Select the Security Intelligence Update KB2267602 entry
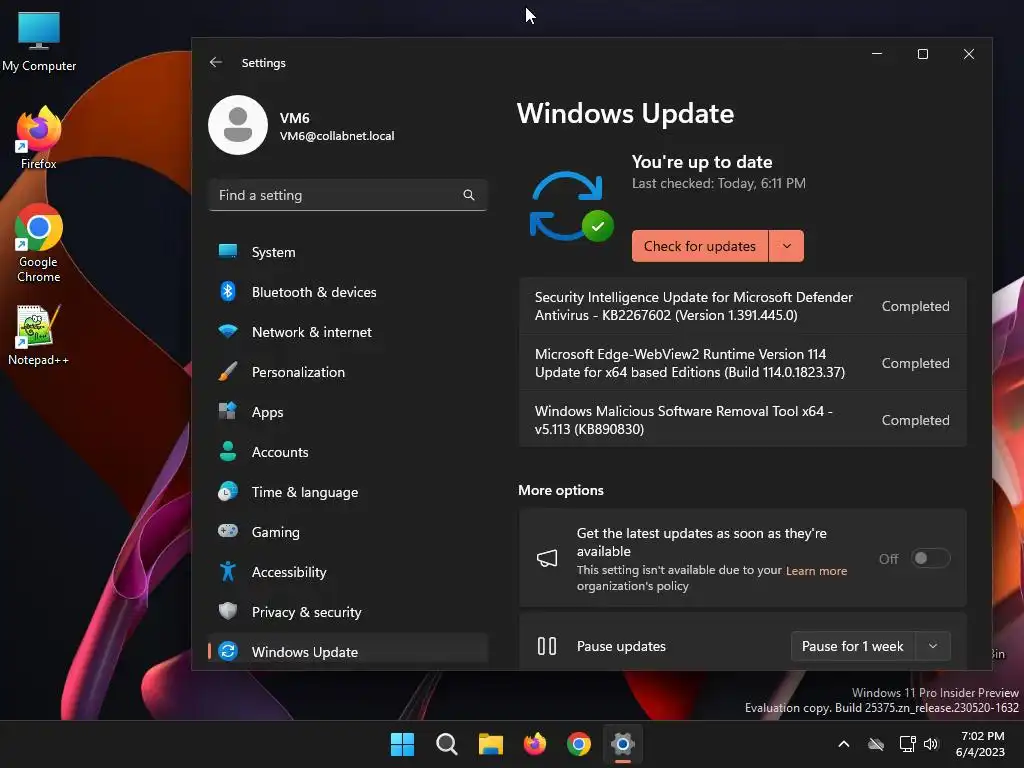 pyautogui.click(x=743, y=306)
